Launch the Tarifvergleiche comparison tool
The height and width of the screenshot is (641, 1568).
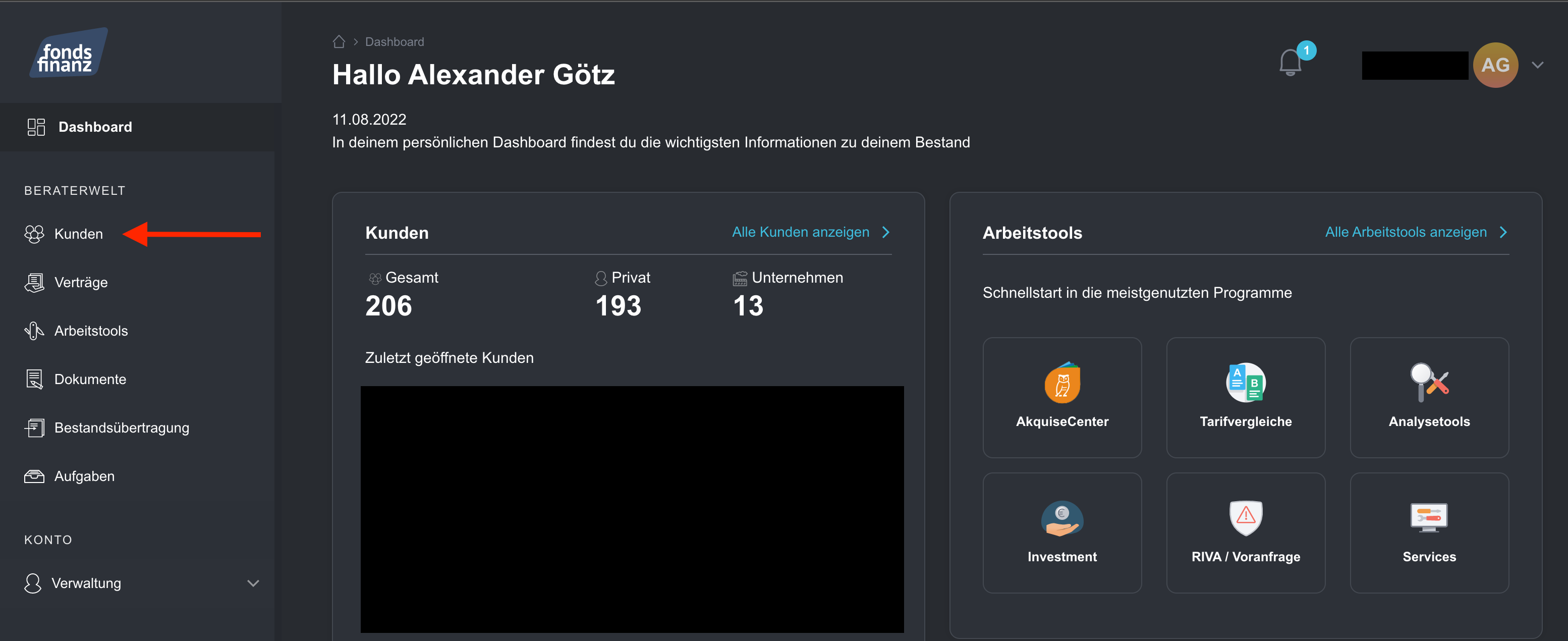tap(1246, 397)
